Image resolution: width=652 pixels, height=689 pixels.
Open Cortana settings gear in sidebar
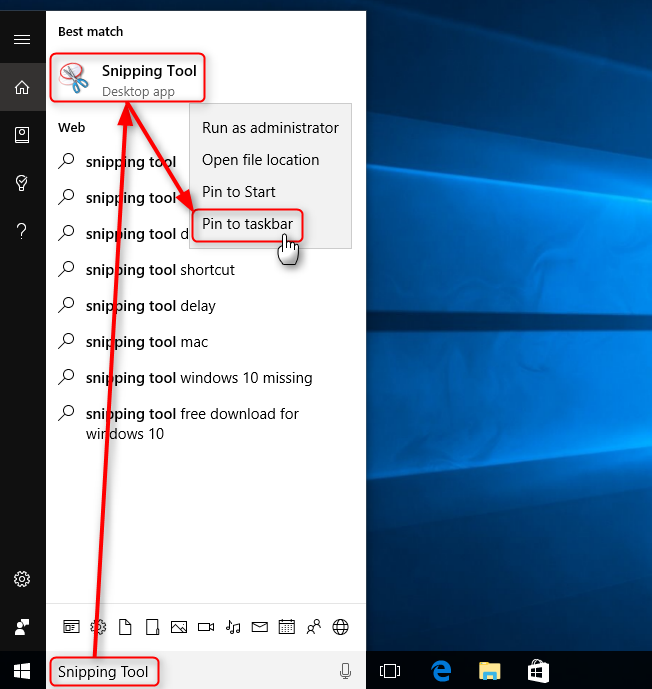coord(22,579)
